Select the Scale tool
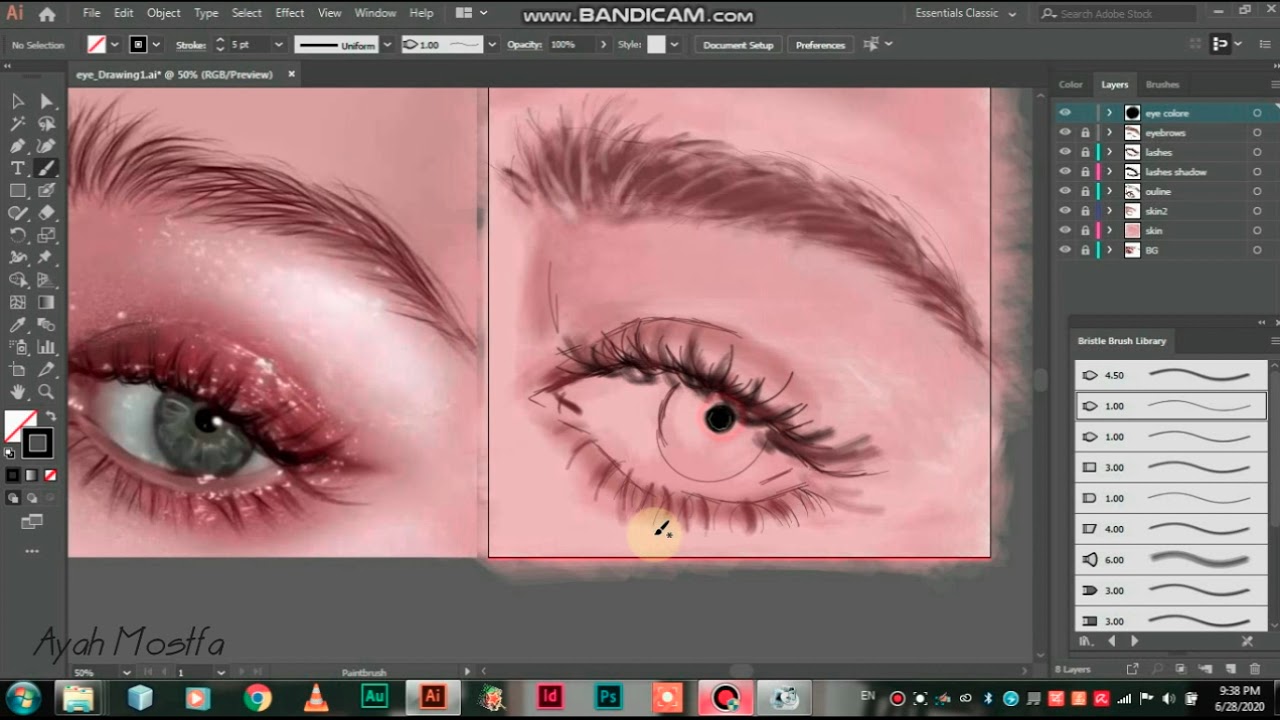 46,235
